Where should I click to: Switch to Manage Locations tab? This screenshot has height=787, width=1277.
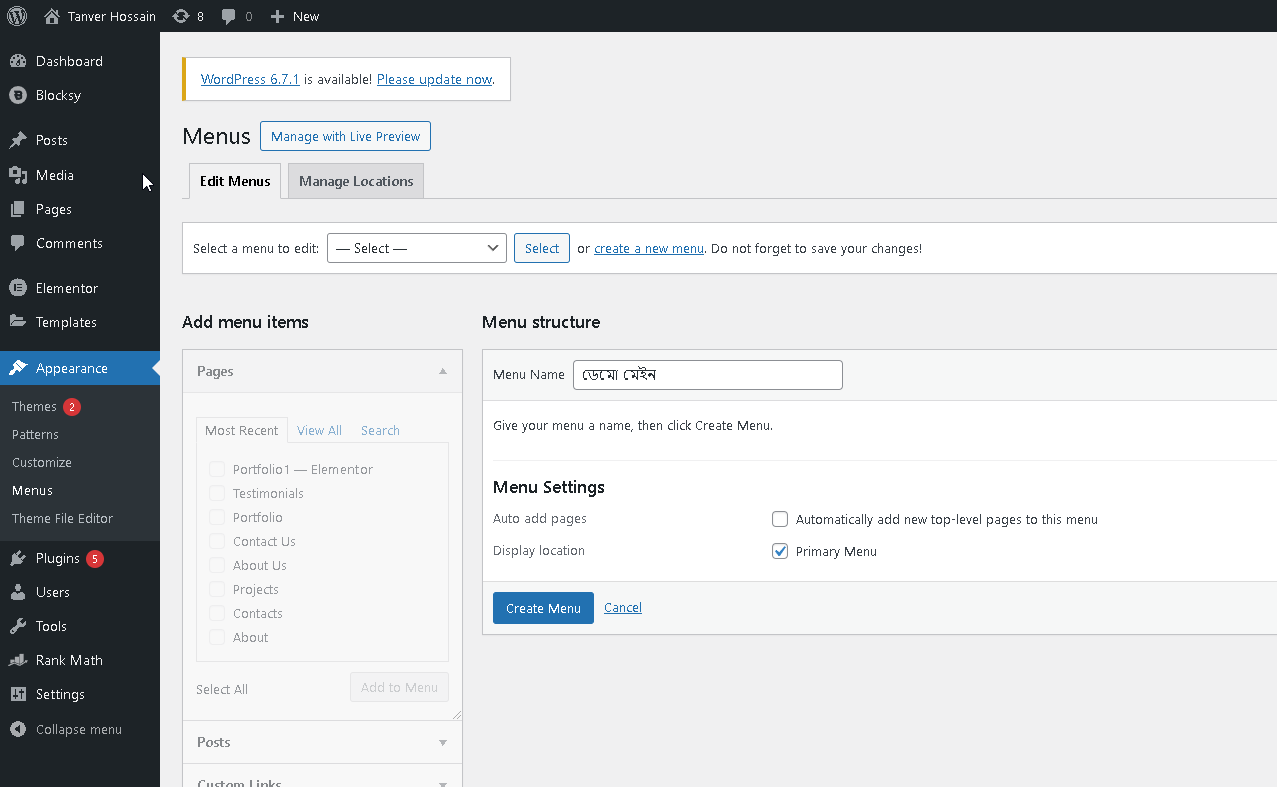click(356, 181)
